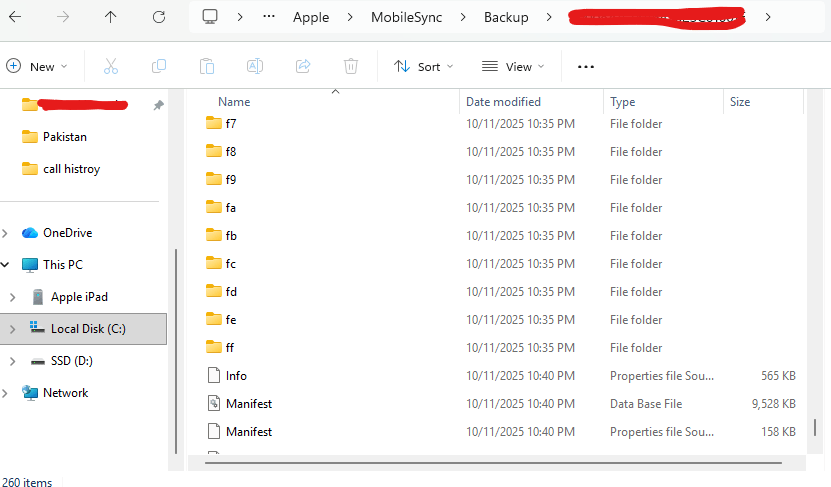Open the See more ellipsis menu
The height and width of the screenshot is (487, 831).
pyautogui.click(x=586, y=66)
